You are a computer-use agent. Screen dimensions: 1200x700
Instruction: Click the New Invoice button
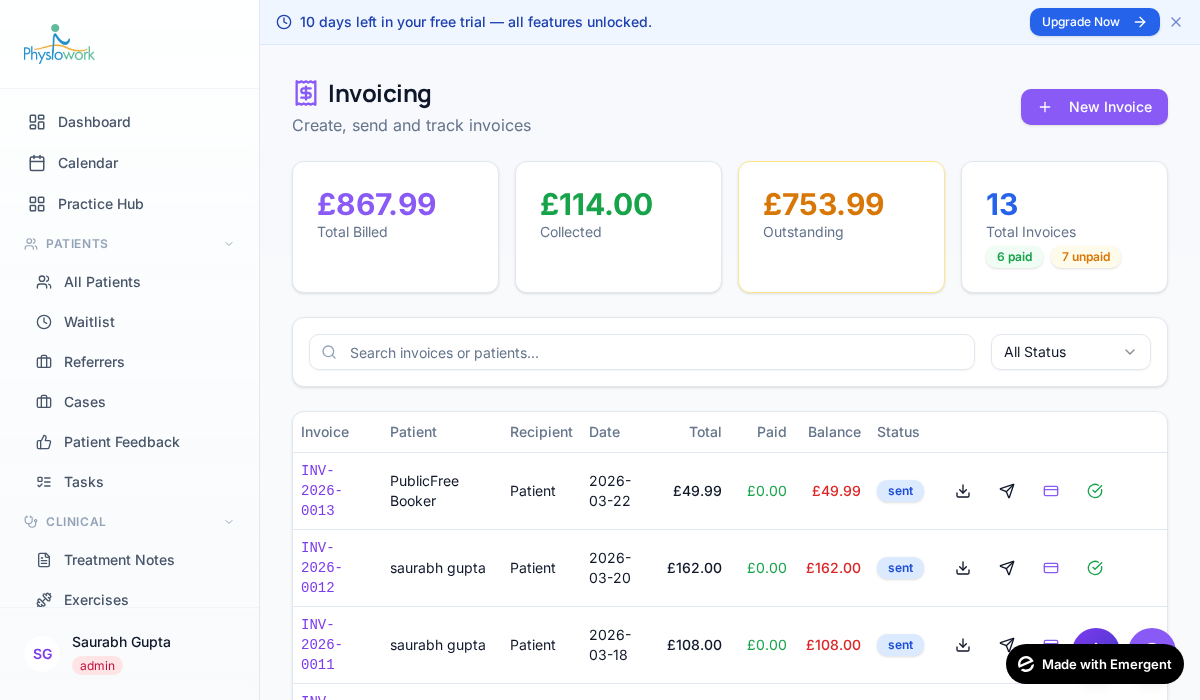tap(1094, 107)
